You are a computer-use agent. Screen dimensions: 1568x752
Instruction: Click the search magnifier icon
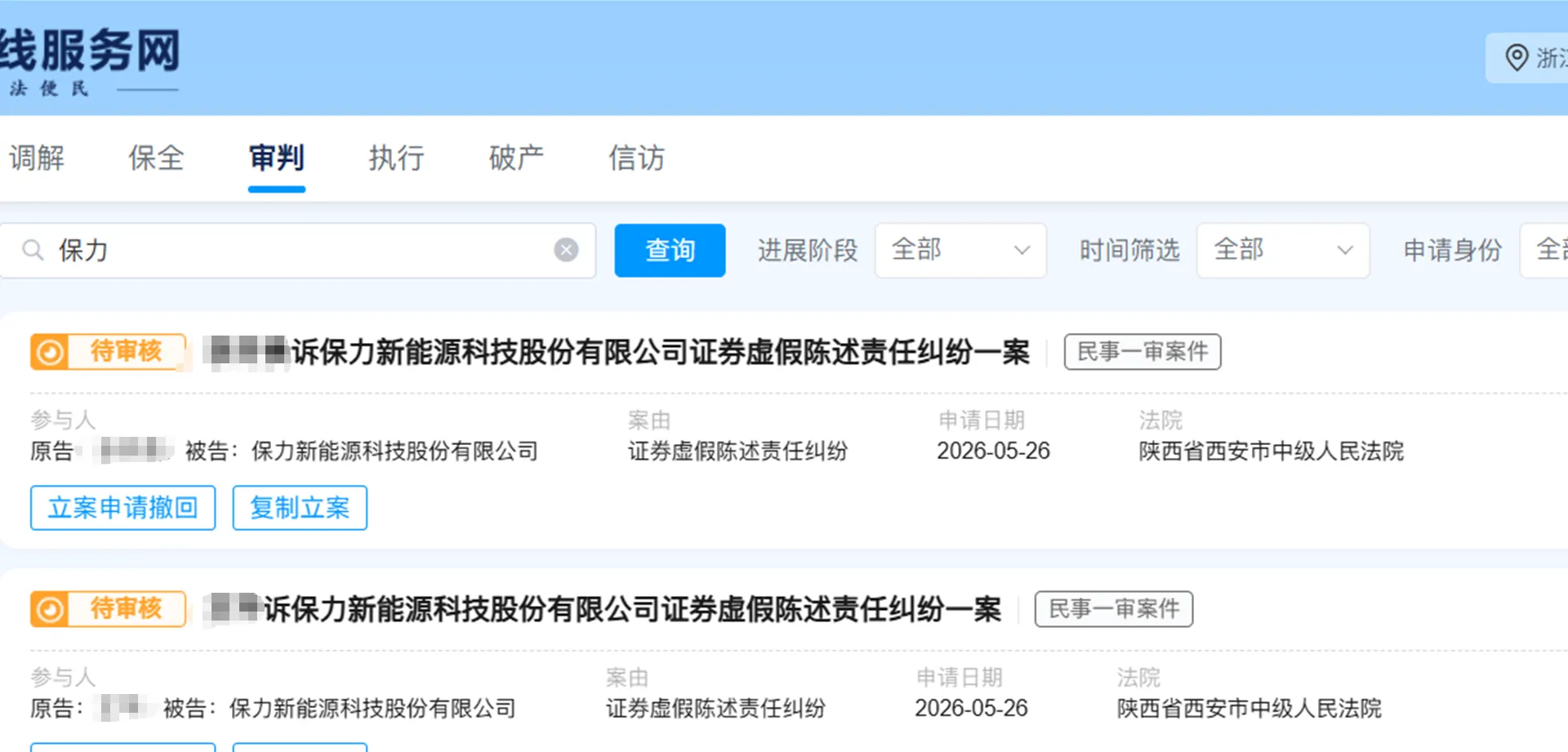coord(33,250)
